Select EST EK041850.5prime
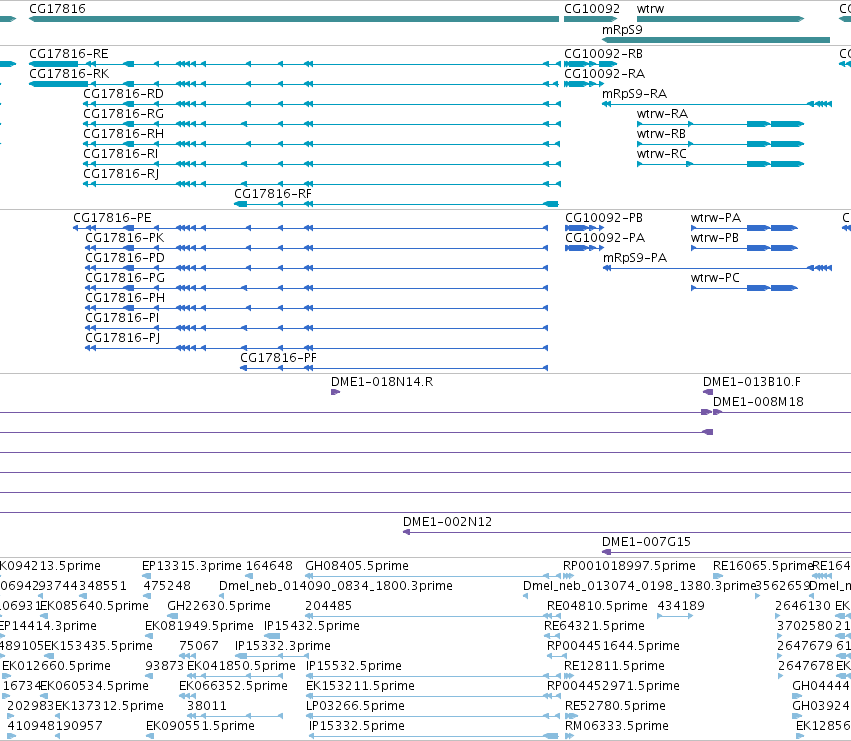The height and width of the screenshot is (741, 851). coord(242,667)
